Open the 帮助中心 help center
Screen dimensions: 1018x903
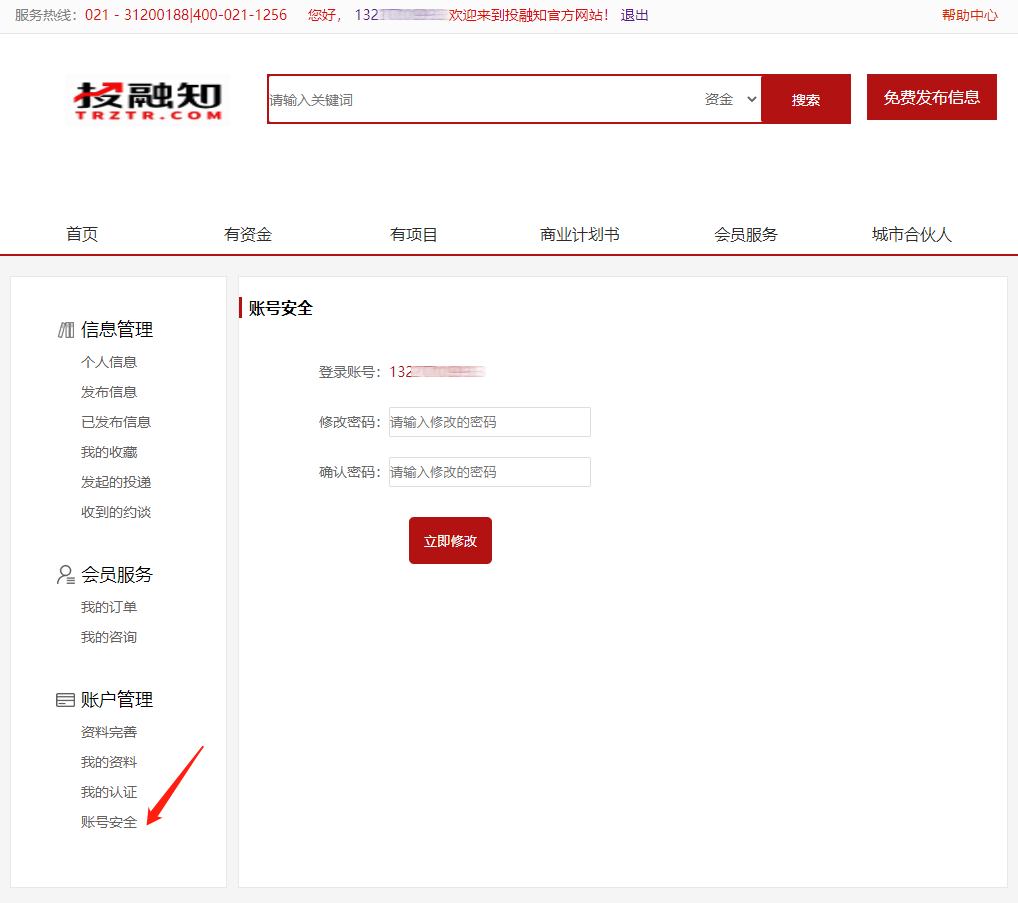click(x=968, y=15)
